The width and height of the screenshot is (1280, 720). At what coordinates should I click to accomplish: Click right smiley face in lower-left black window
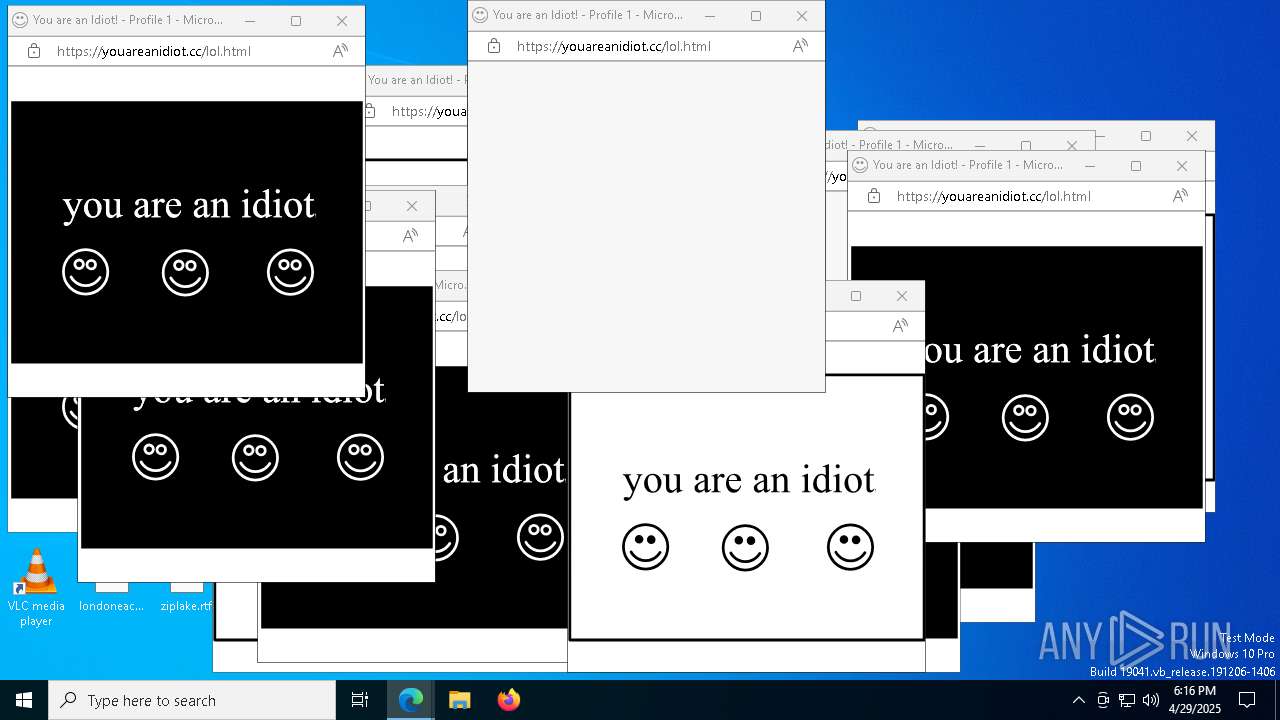(x=360, y=457)
